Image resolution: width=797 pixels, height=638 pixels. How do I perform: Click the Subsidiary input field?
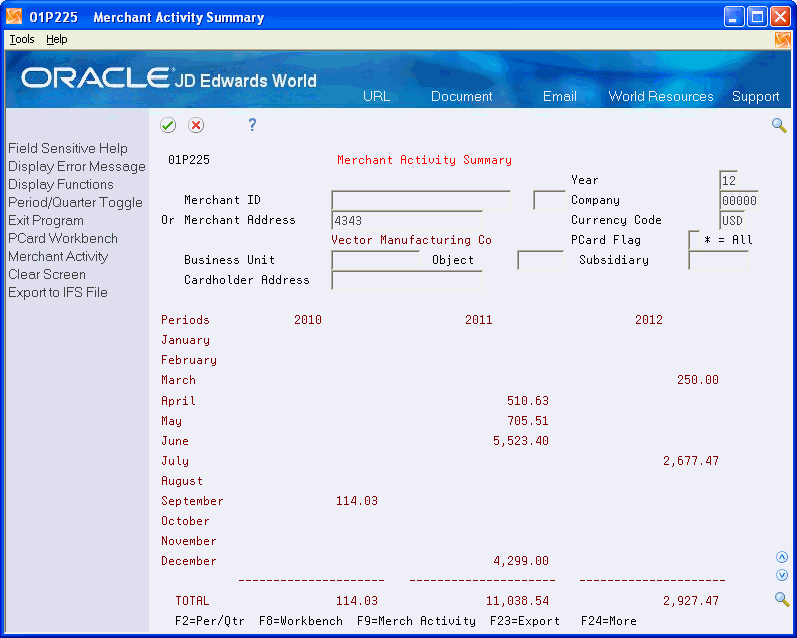click(718, 260)
